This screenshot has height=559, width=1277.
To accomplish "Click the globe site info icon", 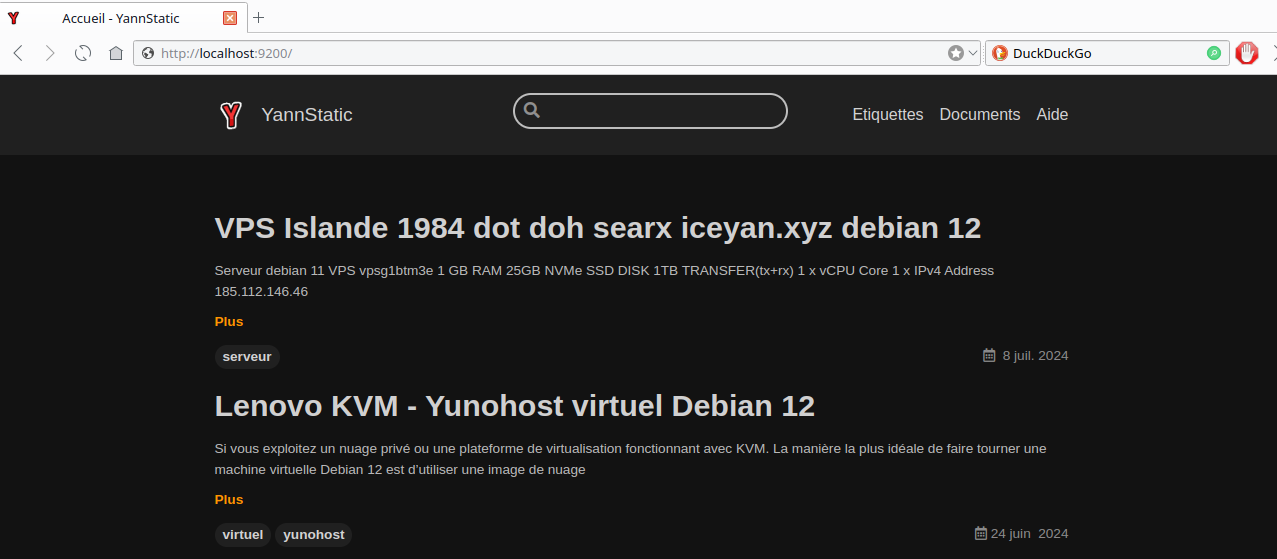I will [x=148, y=53].
